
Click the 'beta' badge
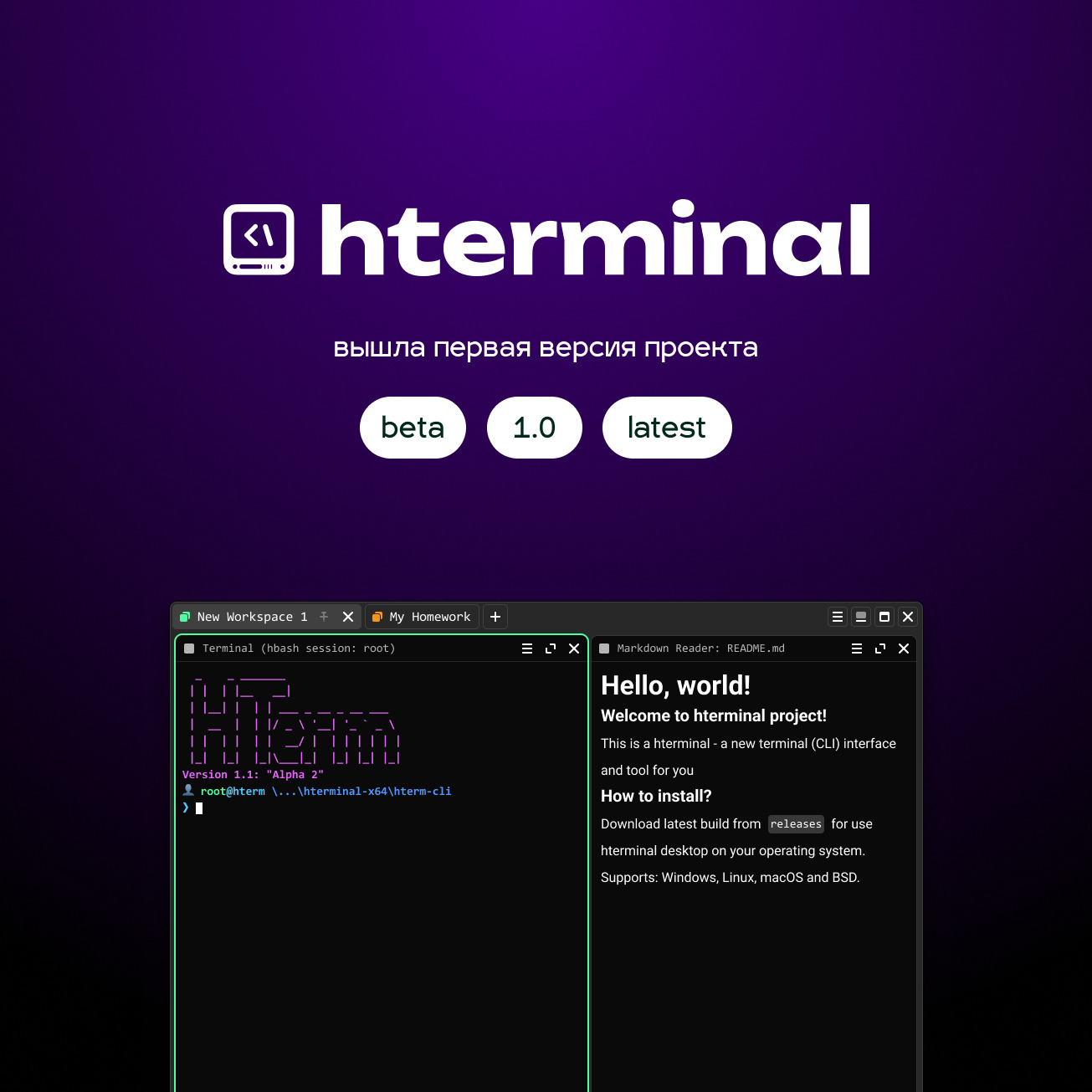coord(413,428)
